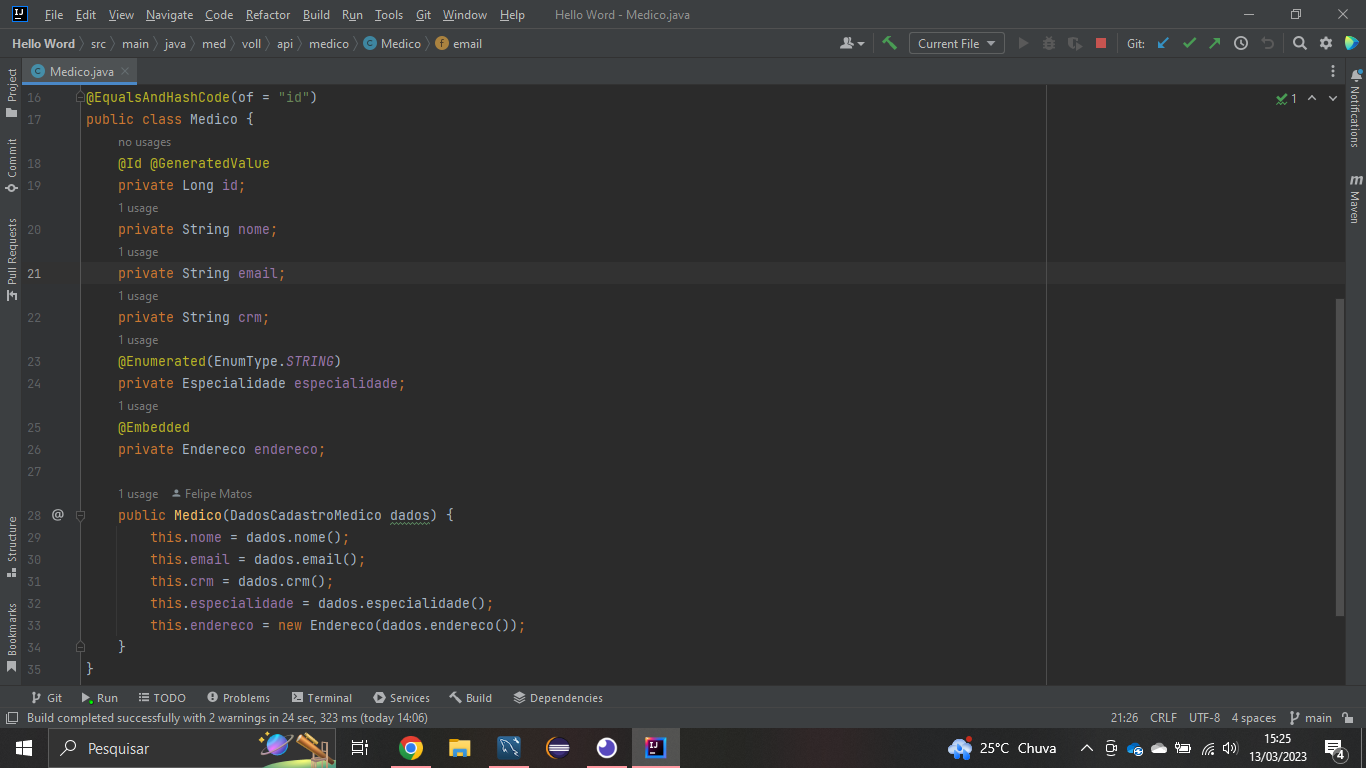
Task: Close the Medico.java tab
Action: (125, 71)
